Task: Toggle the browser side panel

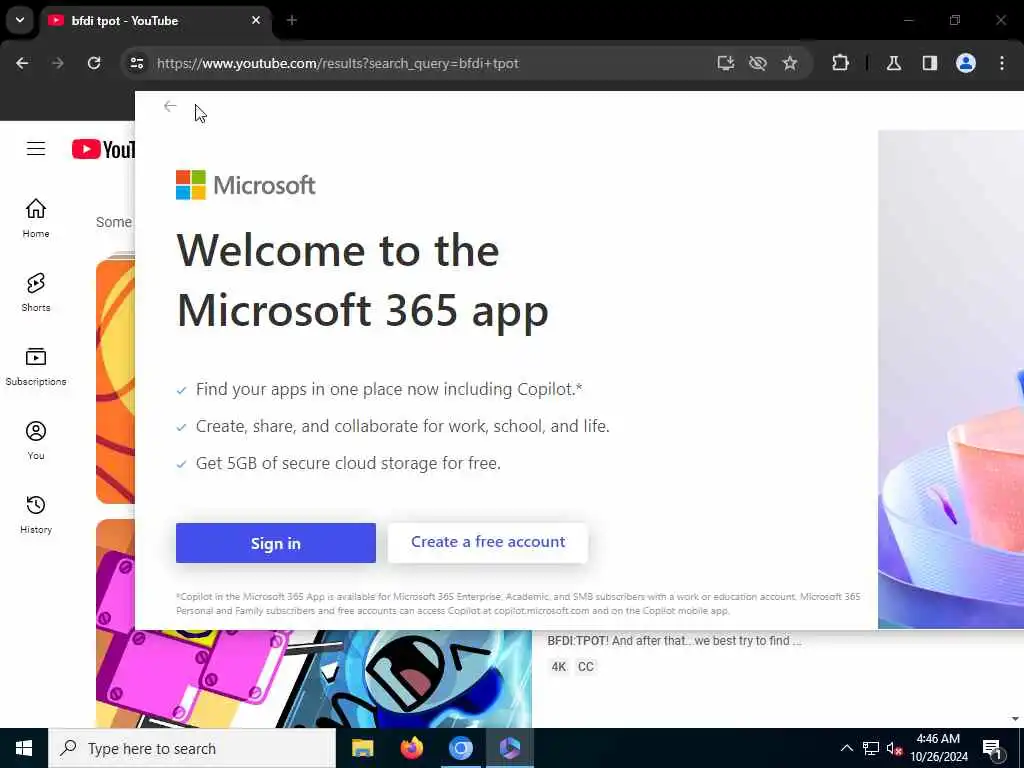Action: click(930, 63)
